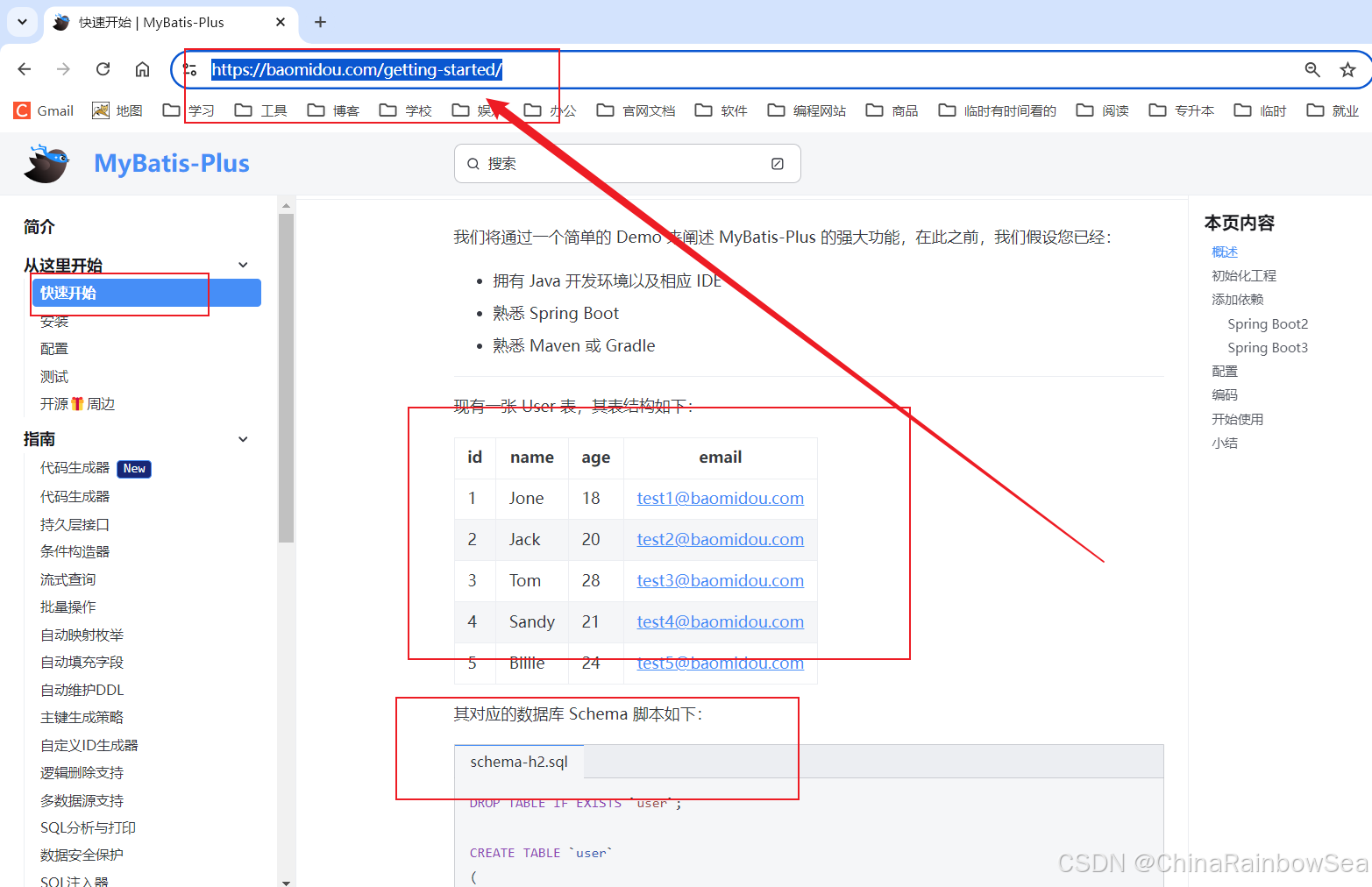The height and width of the screenshot is (887, 1372).
Task: Open the 学习 bookmarks folder
Action: [188, 110]
